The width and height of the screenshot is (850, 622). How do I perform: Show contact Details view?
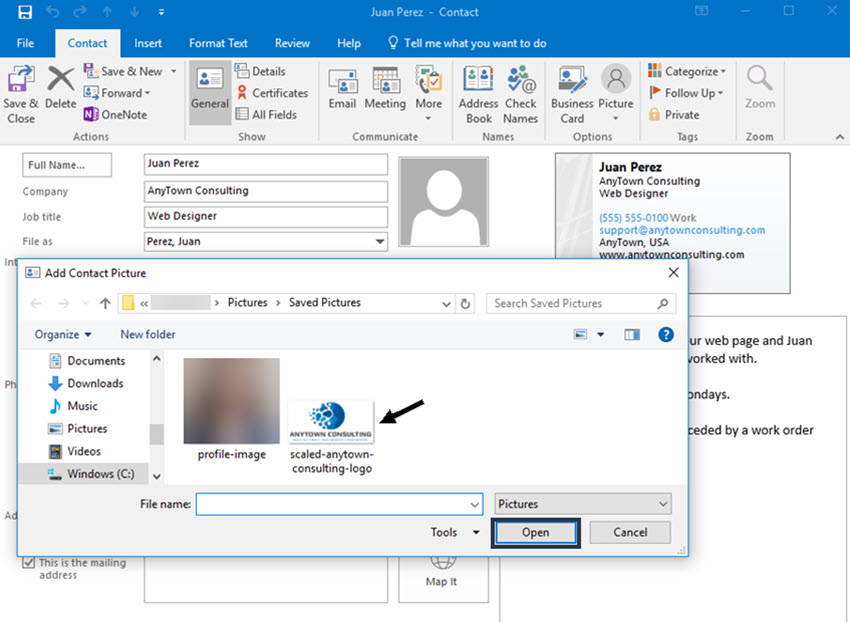261,71
